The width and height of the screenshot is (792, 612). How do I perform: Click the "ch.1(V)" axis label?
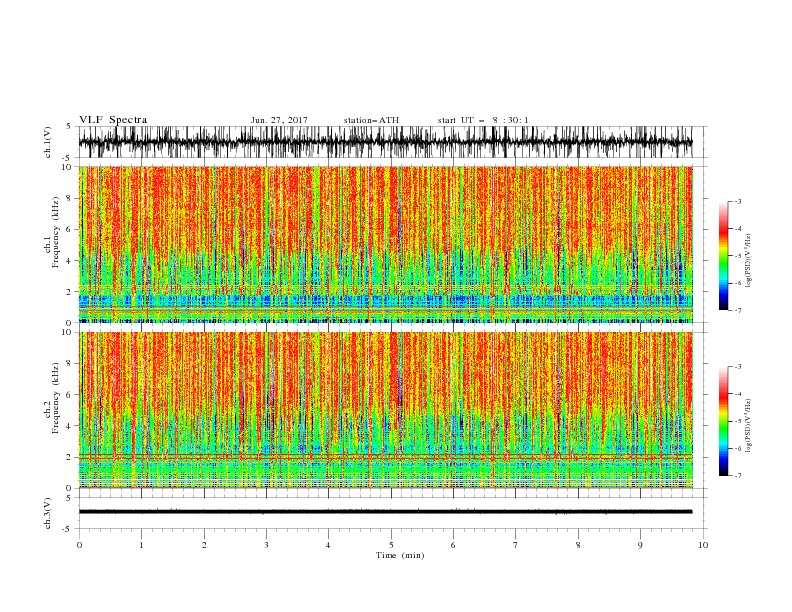point(48,142)
